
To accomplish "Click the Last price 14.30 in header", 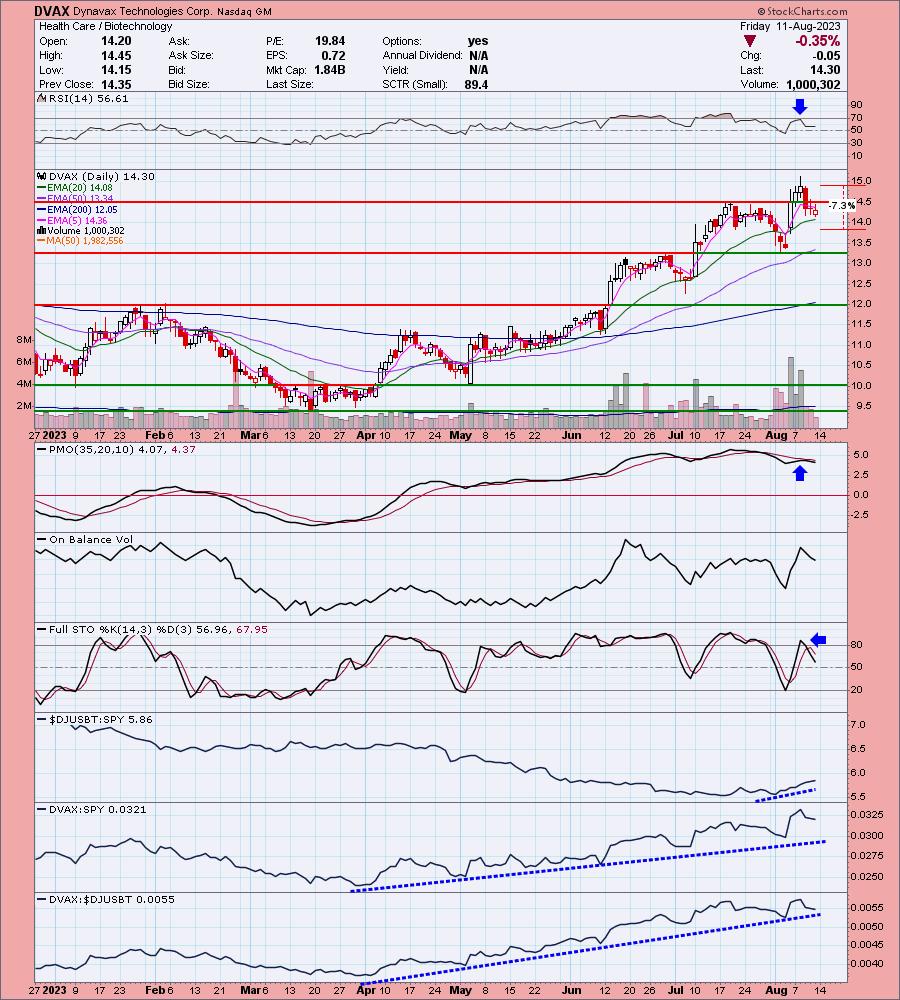I will tap(825, 70).
